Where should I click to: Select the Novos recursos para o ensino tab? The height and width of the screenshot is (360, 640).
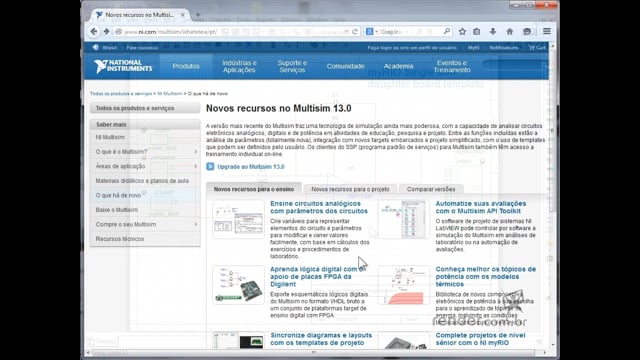pos(254,189)
